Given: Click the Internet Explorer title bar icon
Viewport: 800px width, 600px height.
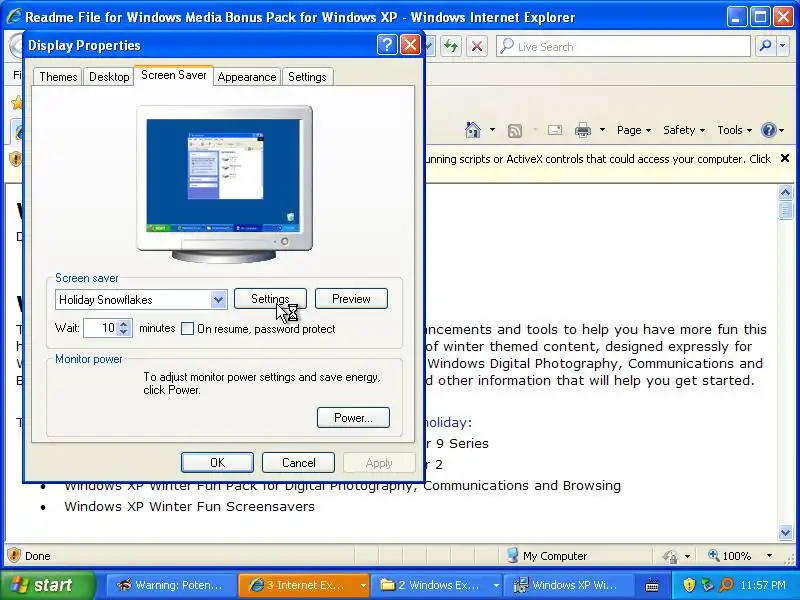Looking at the screenshot, I should click(13, 16).
